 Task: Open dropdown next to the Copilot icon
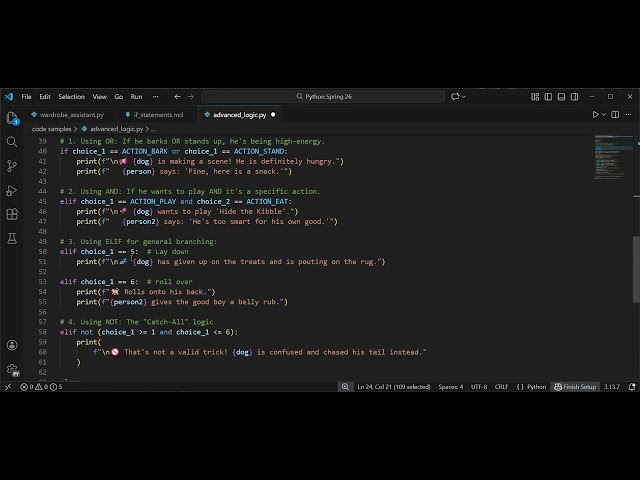(464, 97)
